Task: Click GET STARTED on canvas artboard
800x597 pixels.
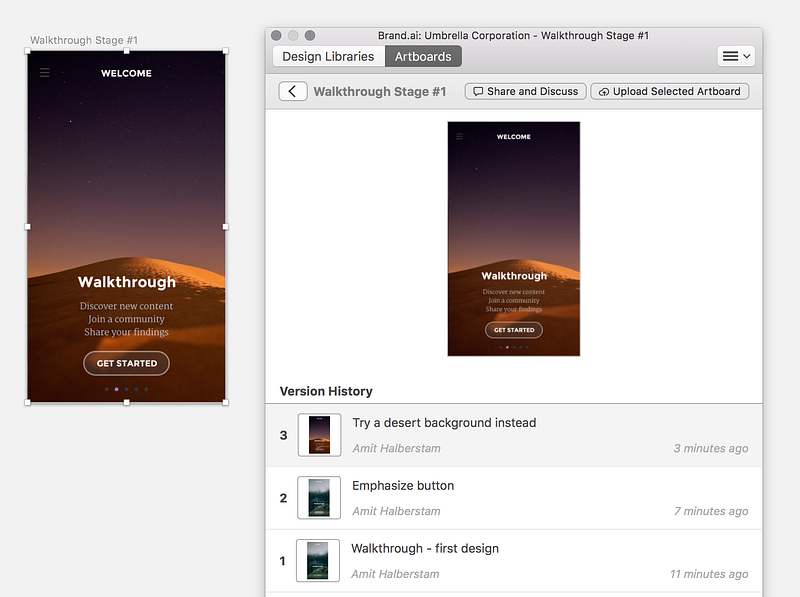Action: point(127,363)
